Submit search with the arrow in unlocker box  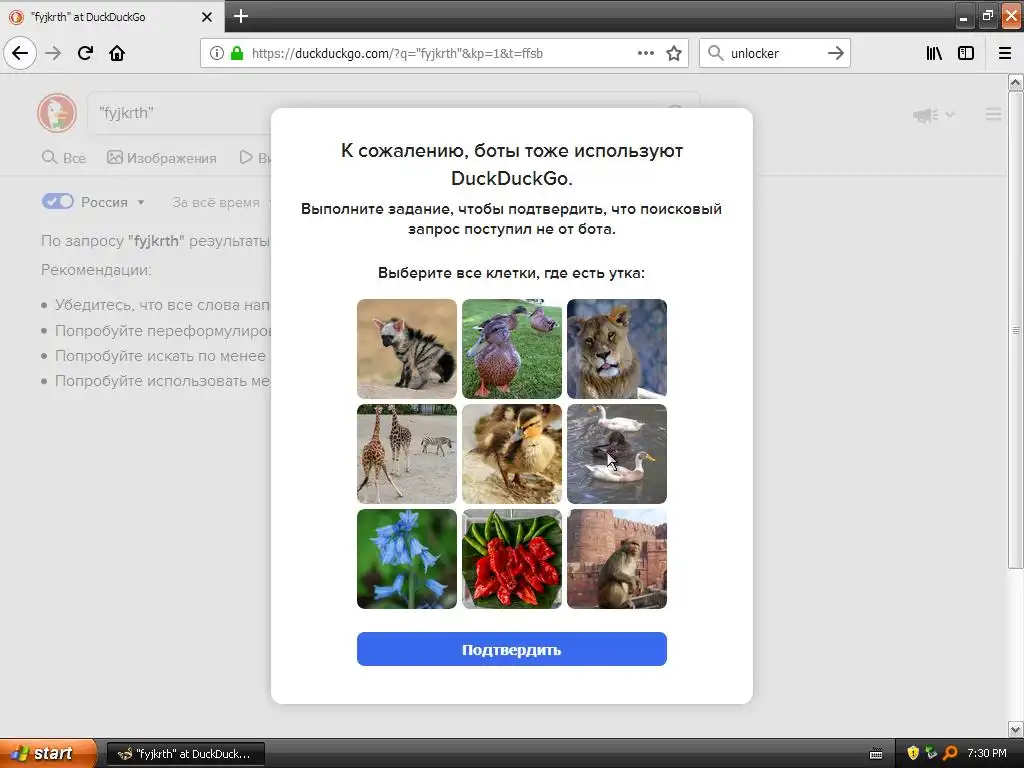[x=836, y=53]
